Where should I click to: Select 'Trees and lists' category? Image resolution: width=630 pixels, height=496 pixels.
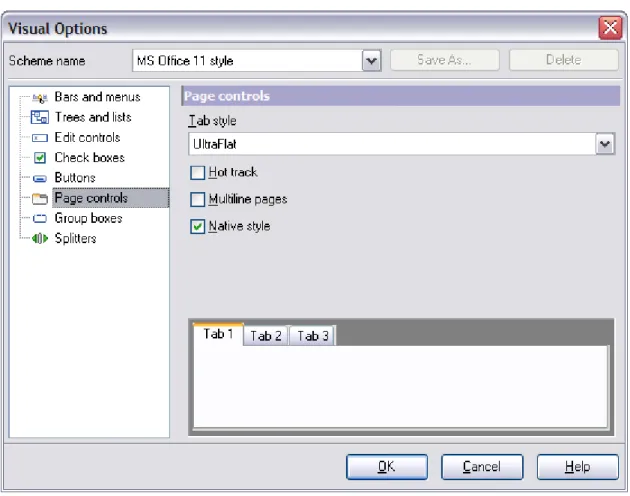pos(93,117)
